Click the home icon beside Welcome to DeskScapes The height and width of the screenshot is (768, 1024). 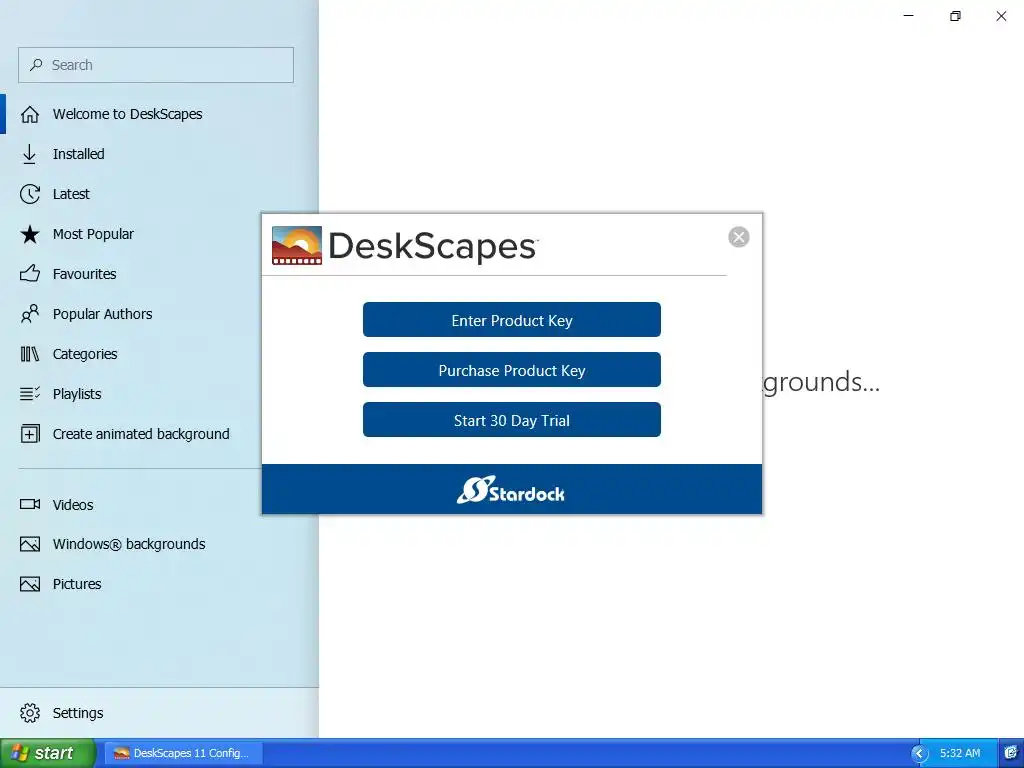[29, 114]
